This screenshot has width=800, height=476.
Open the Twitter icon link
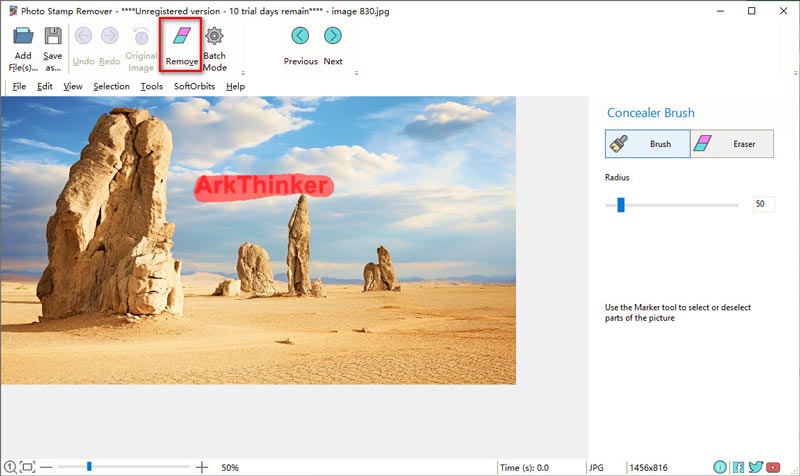[756, 467]
